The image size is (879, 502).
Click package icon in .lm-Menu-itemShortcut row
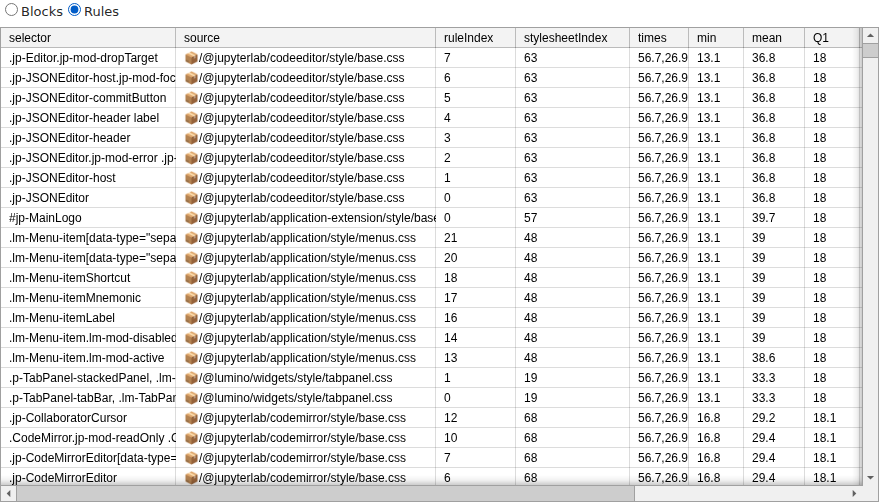click(x=191, y=278)
